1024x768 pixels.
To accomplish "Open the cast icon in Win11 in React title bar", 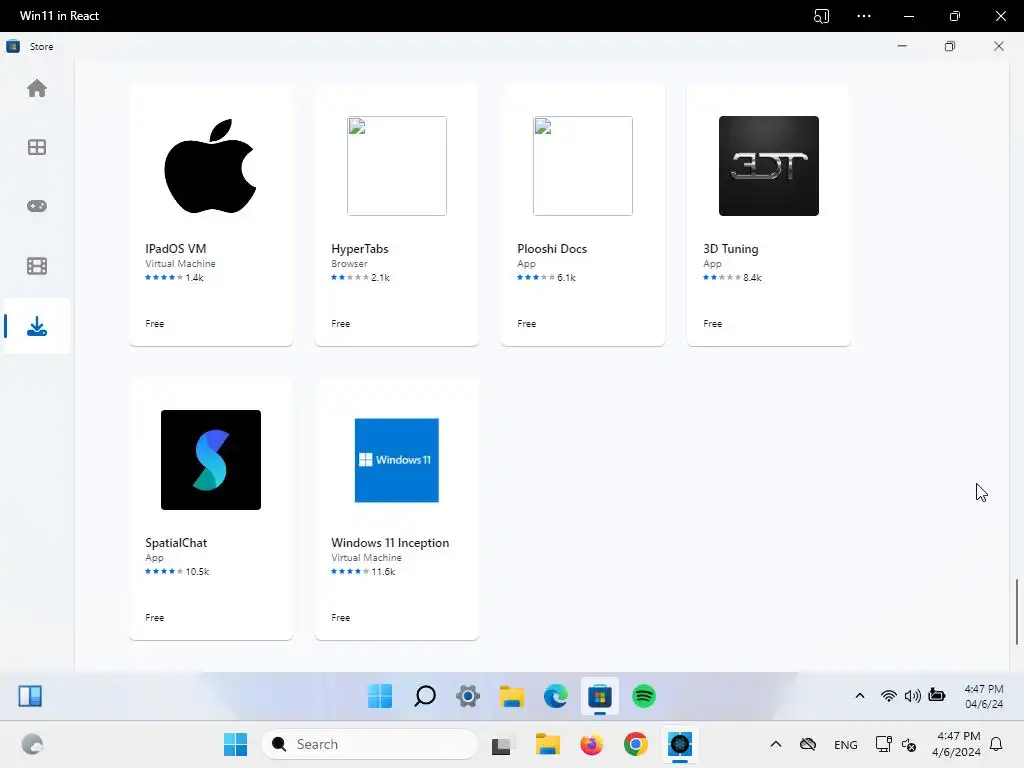I will [x=822, y=16].
